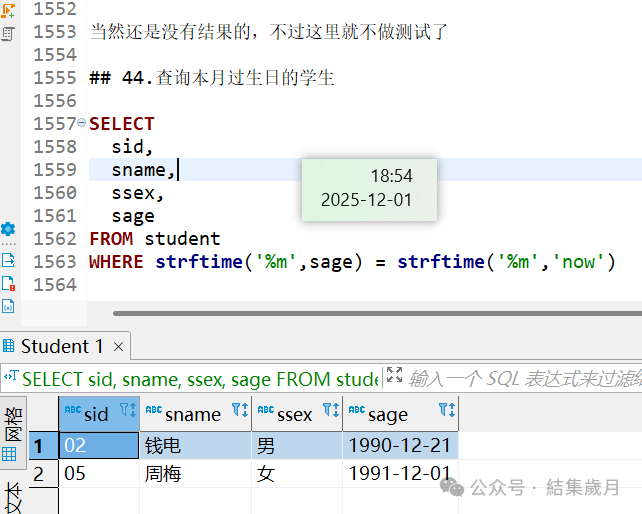Click the execute SQL script icon
642x514 pixels.
(x=8, y=34)
